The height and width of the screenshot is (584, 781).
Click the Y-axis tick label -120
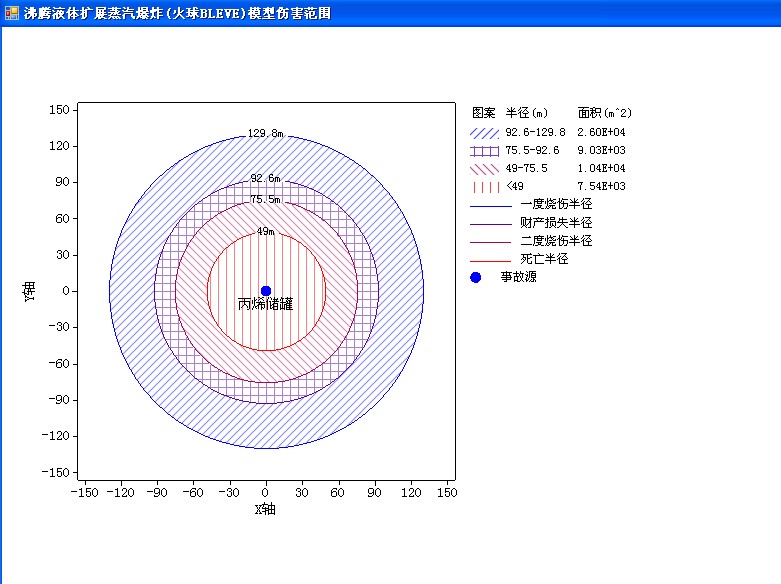tap(56, 436)
